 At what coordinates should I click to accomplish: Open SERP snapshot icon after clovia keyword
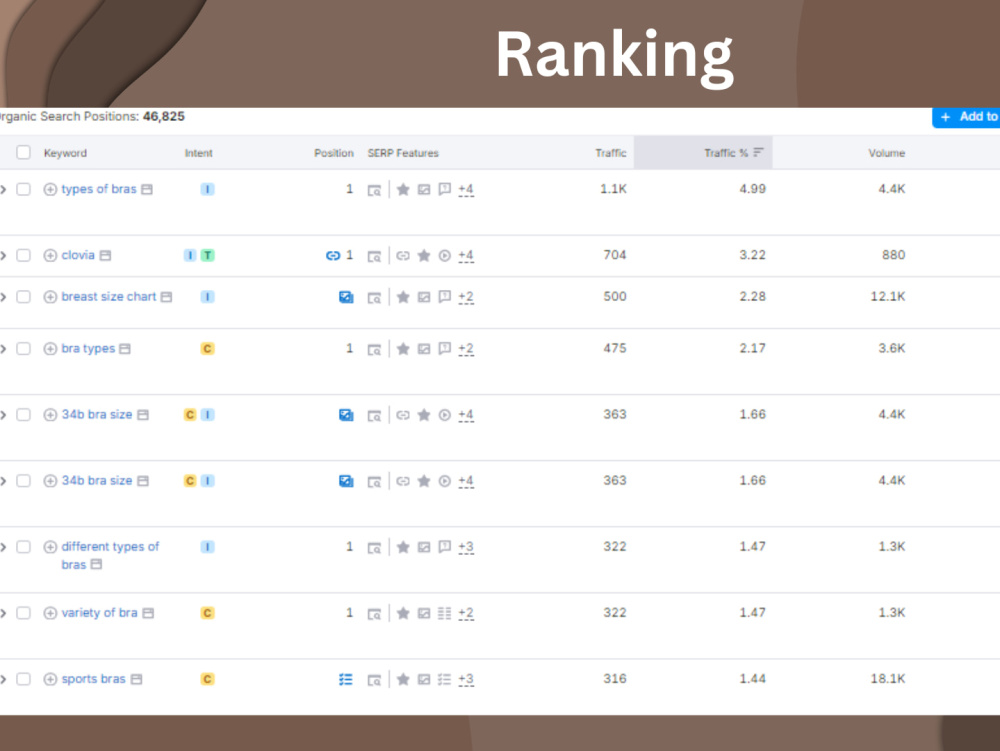105,256
